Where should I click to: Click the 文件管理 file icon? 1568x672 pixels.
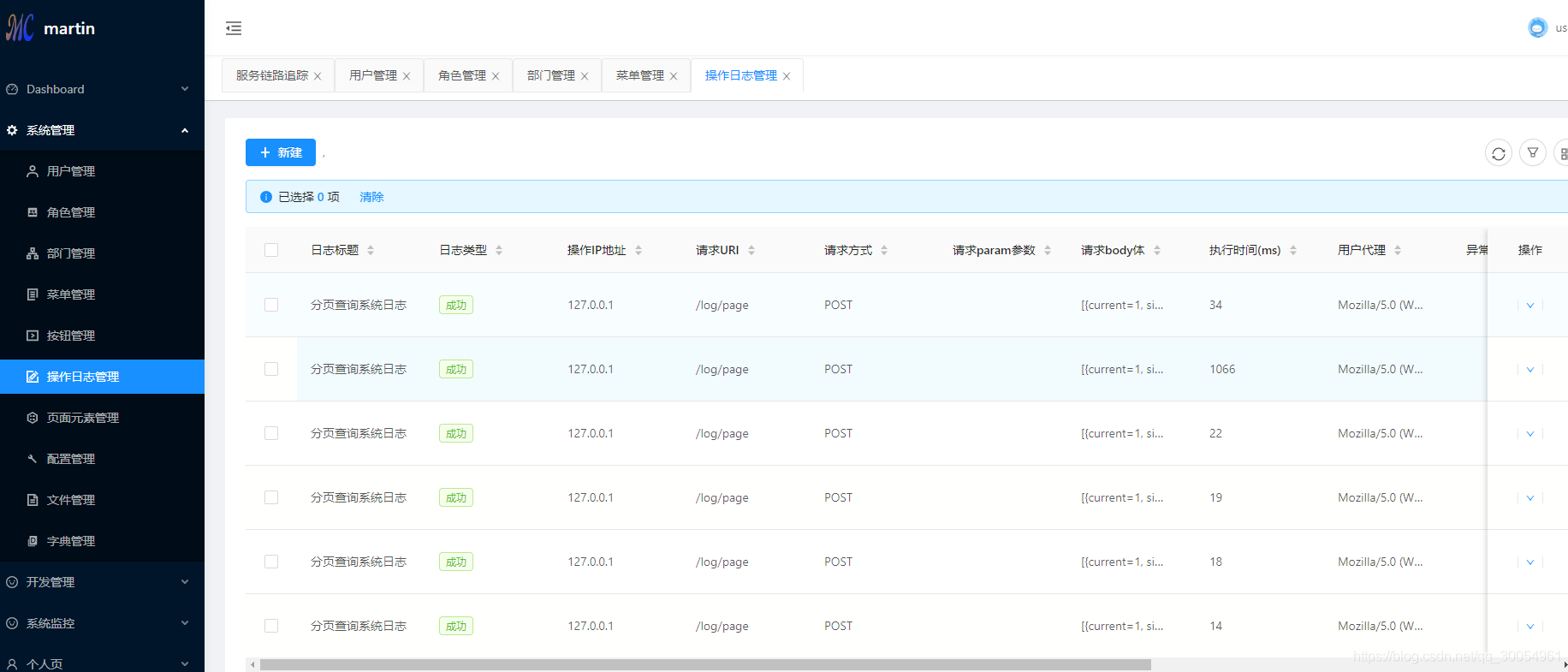(x=33, y=500)
